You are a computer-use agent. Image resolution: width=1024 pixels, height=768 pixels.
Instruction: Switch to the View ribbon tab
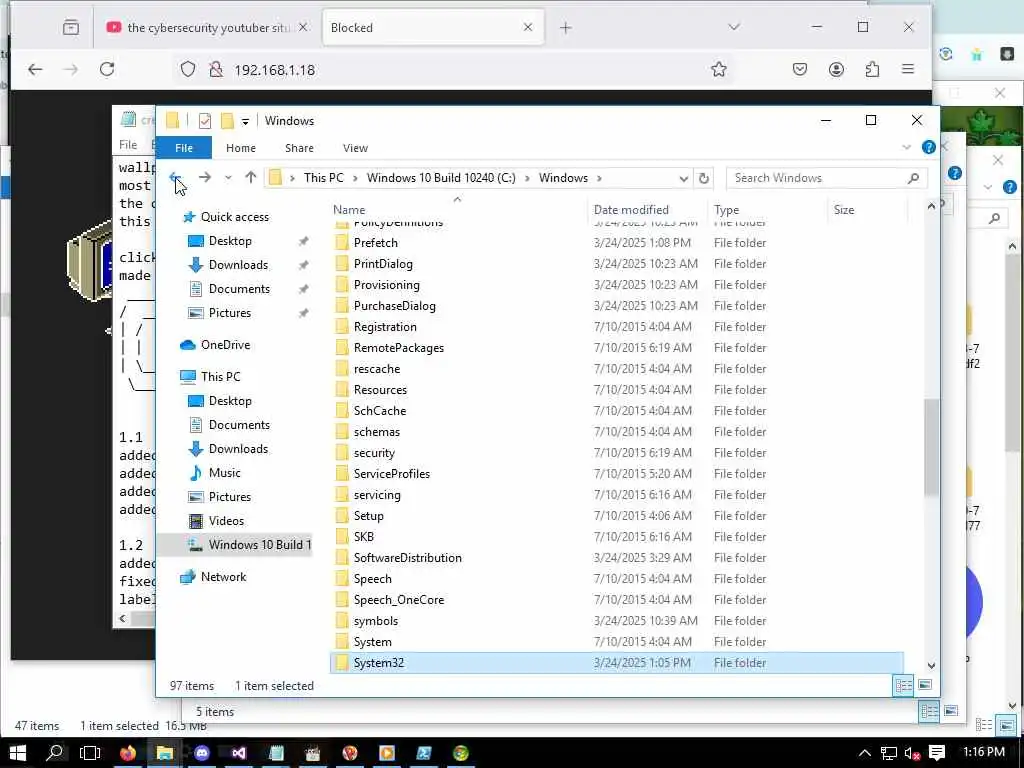point(355,148)
